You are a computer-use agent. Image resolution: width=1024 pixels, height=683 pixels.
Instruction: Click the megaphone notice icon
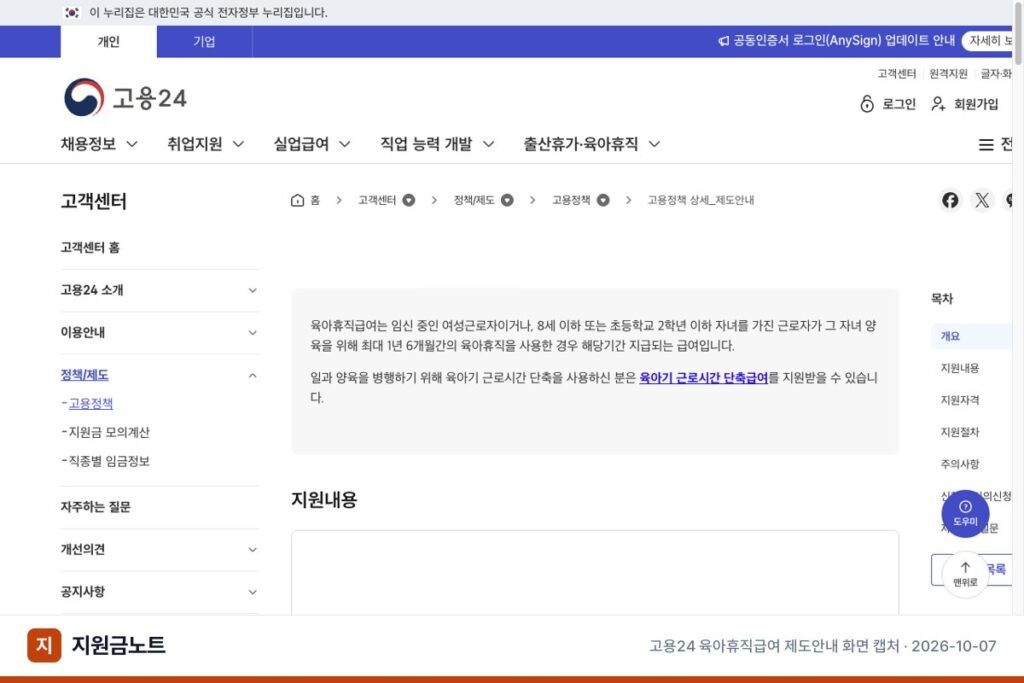tap(723, 40)
